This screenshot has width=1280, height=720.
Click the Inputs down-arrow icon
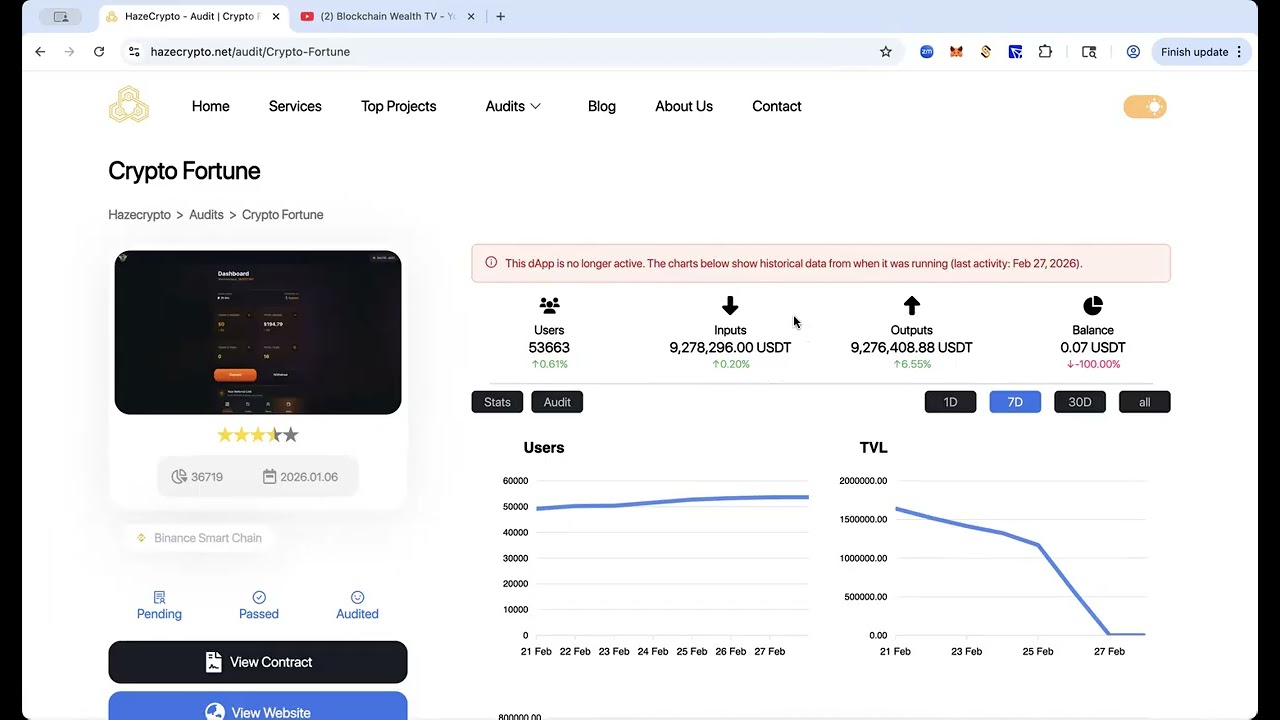(730, 305)
